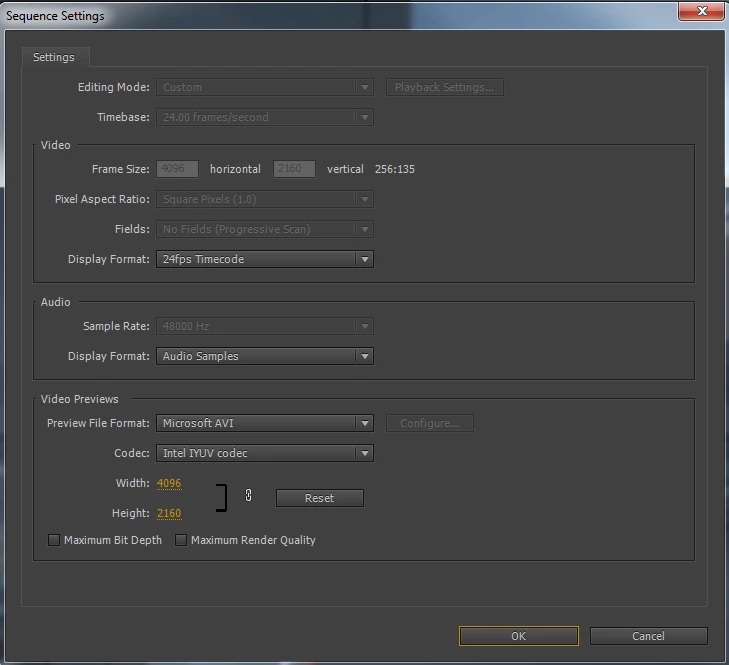
Task: Enable Maximum Bit Depth checkbox
Action: (54, 540)
